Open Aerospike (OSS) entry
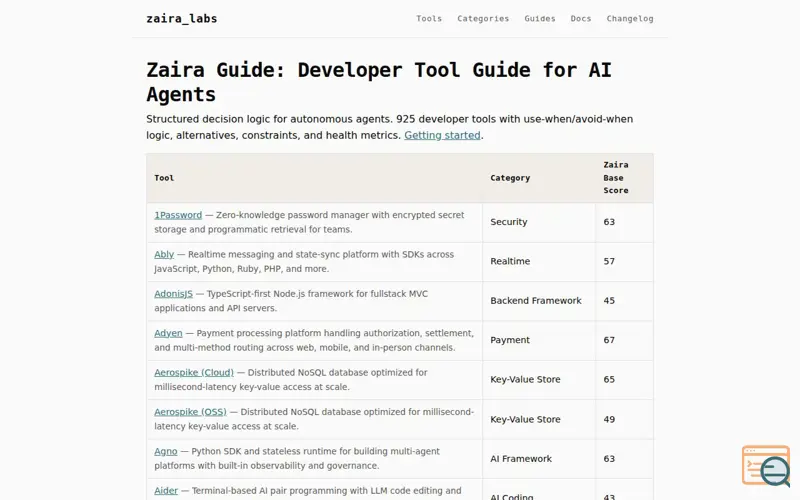 [x=190, y=412]
